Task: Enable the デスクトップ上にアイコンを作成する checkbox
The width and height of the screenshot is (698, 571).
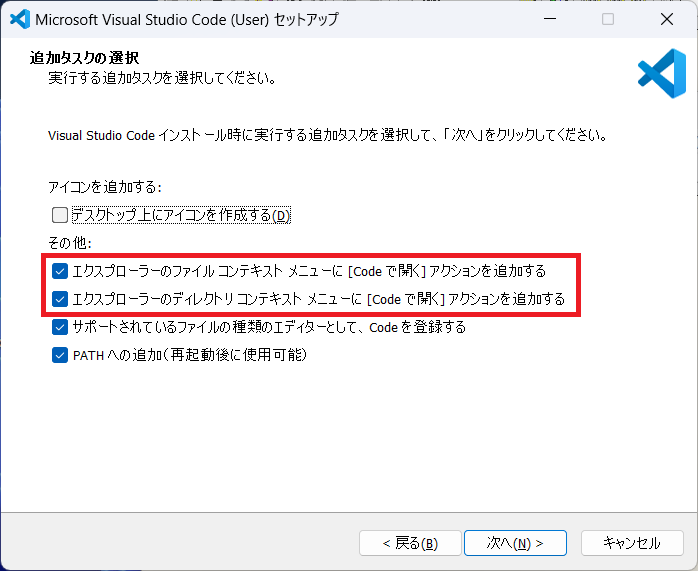Action: point(60,215)
